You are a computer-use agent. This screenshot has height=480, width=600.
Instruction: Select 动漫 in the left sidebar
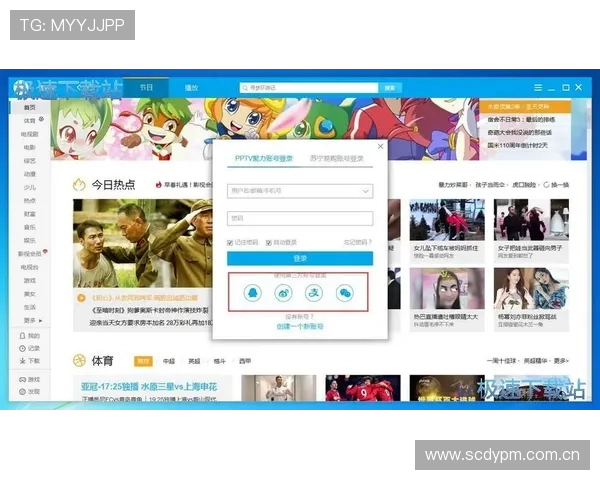coord(29,174)
